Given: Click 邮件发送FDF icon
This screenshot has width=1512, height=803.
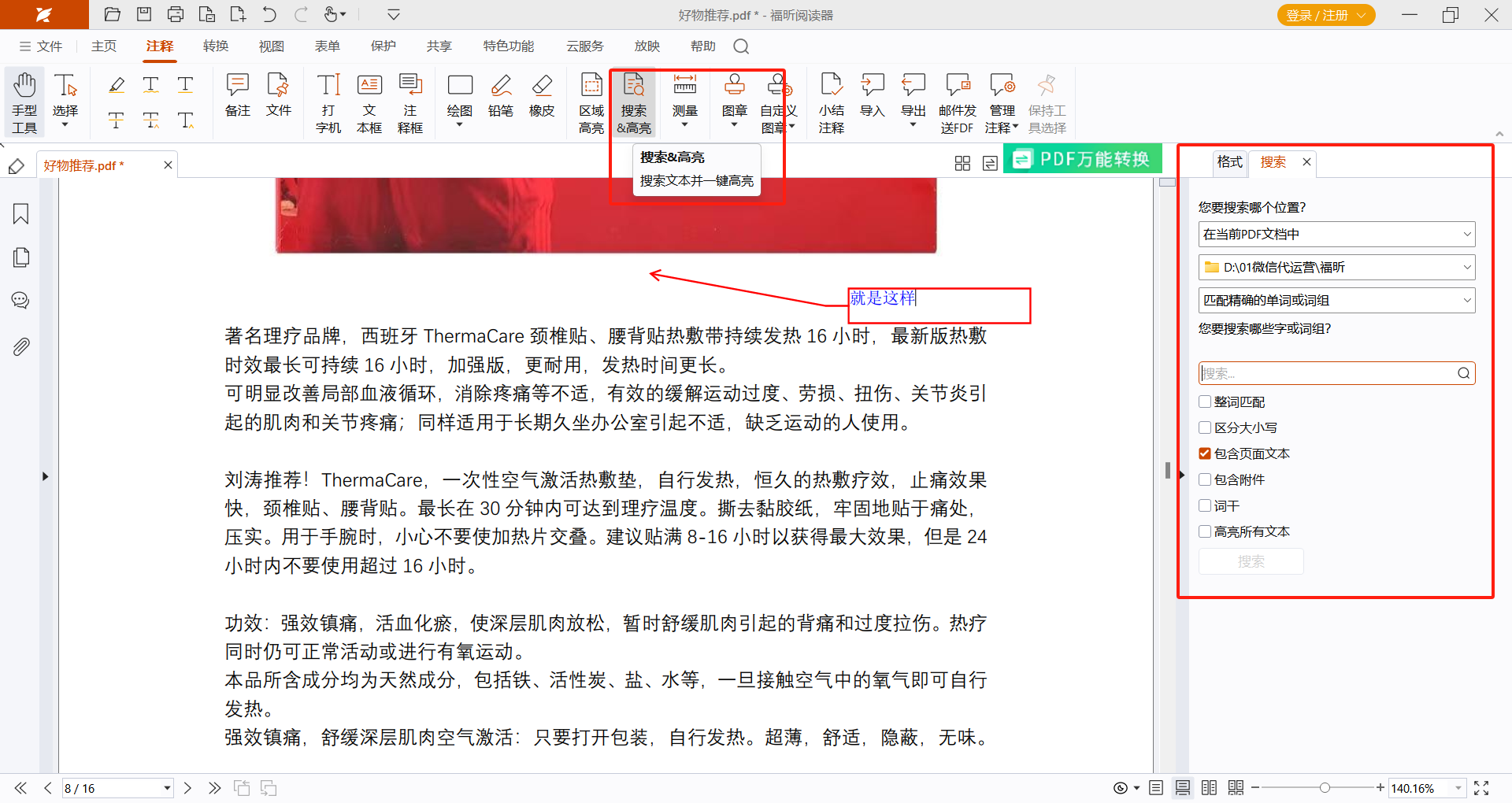Looking at the screenshot, I should (x=958, y=102).
